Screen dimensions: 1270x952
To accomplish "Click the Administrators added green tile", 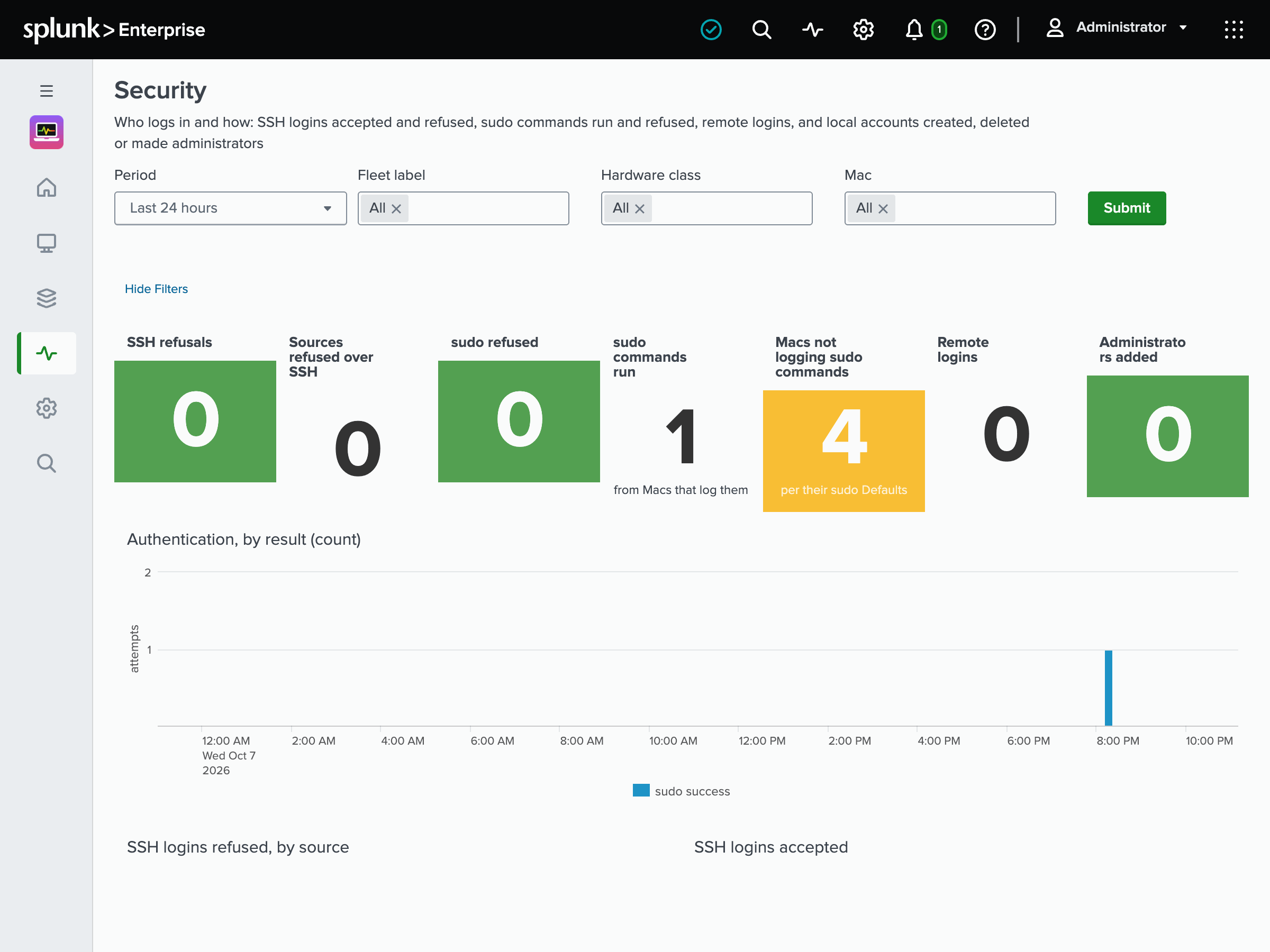I will click(1167, 436).
